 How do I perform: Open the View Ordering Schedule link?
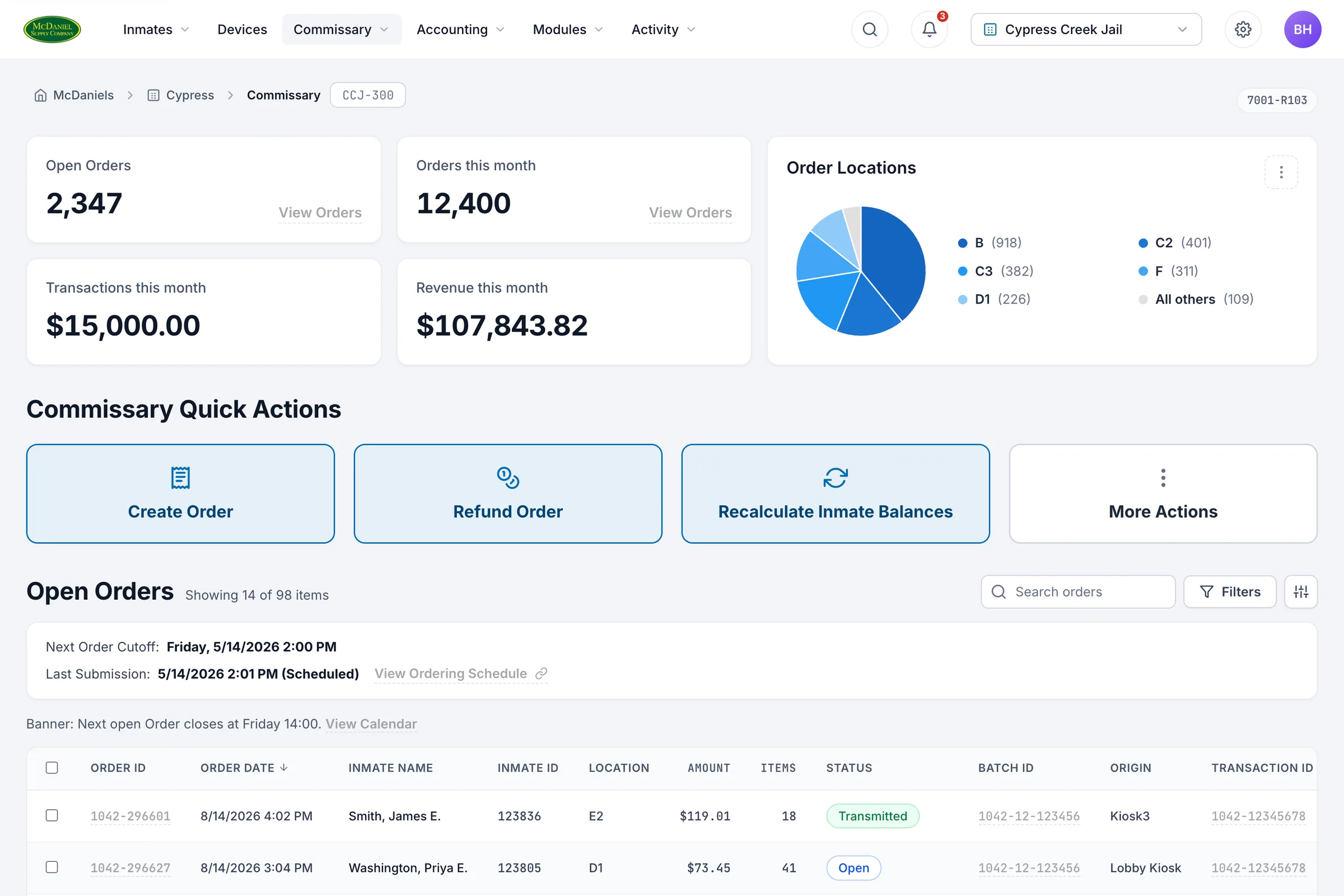(x=451, y=674)
